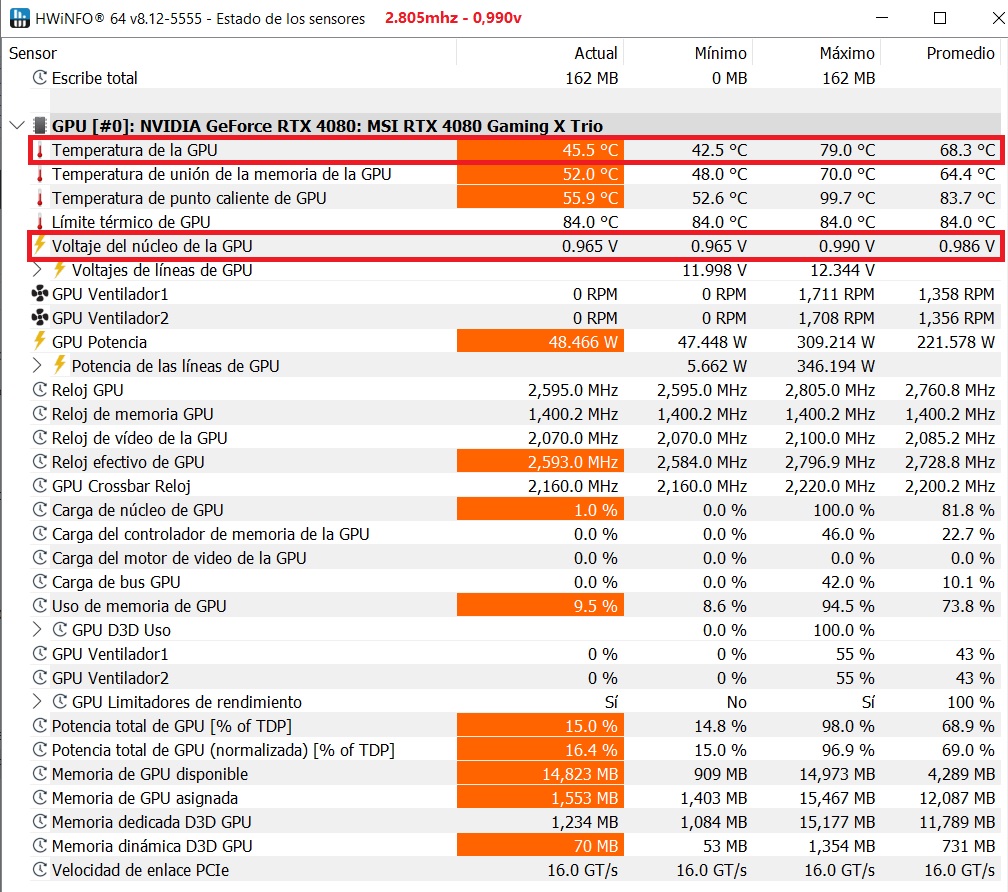Image resolution: width=1008 pixels, height=892 pixels.
Task: Click clock icon beside Memoria de GPU disponible
Action: pos(40,774)
